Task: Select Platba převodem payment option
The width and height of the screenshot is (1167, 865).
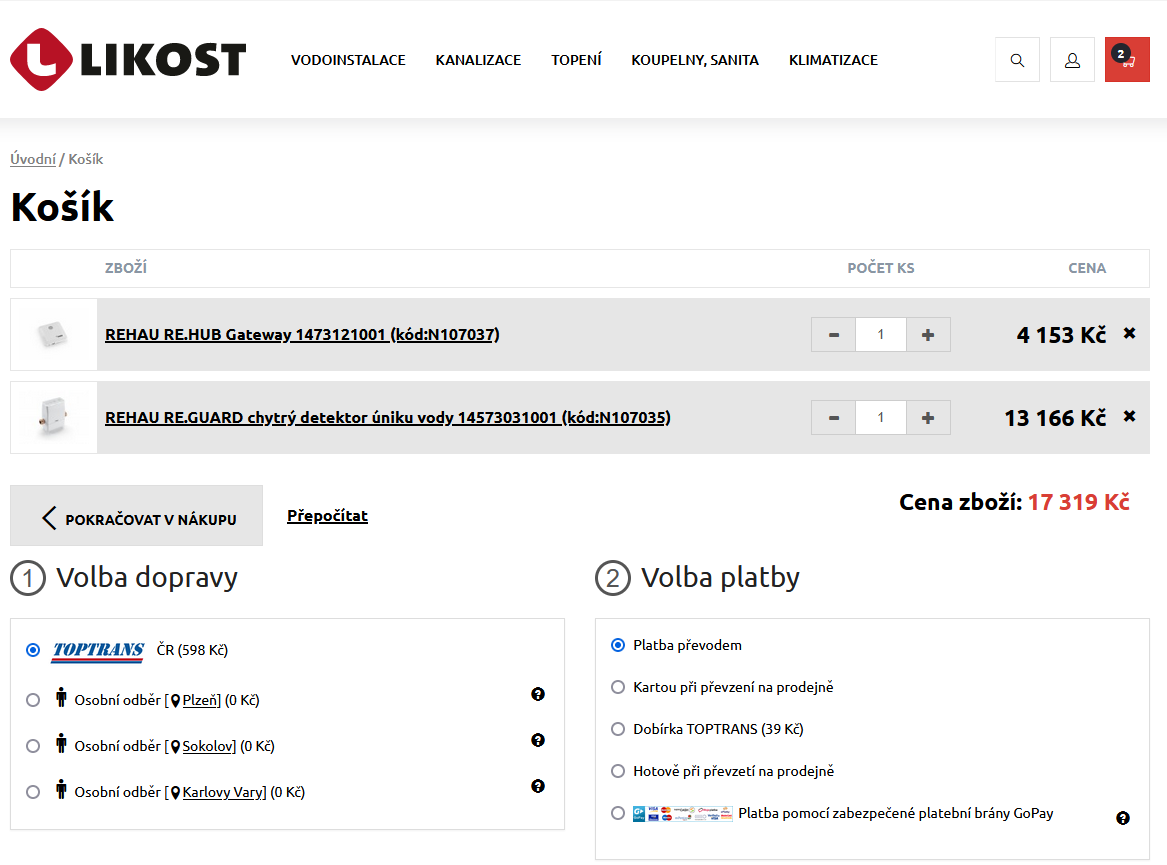Action: point(618,645)
